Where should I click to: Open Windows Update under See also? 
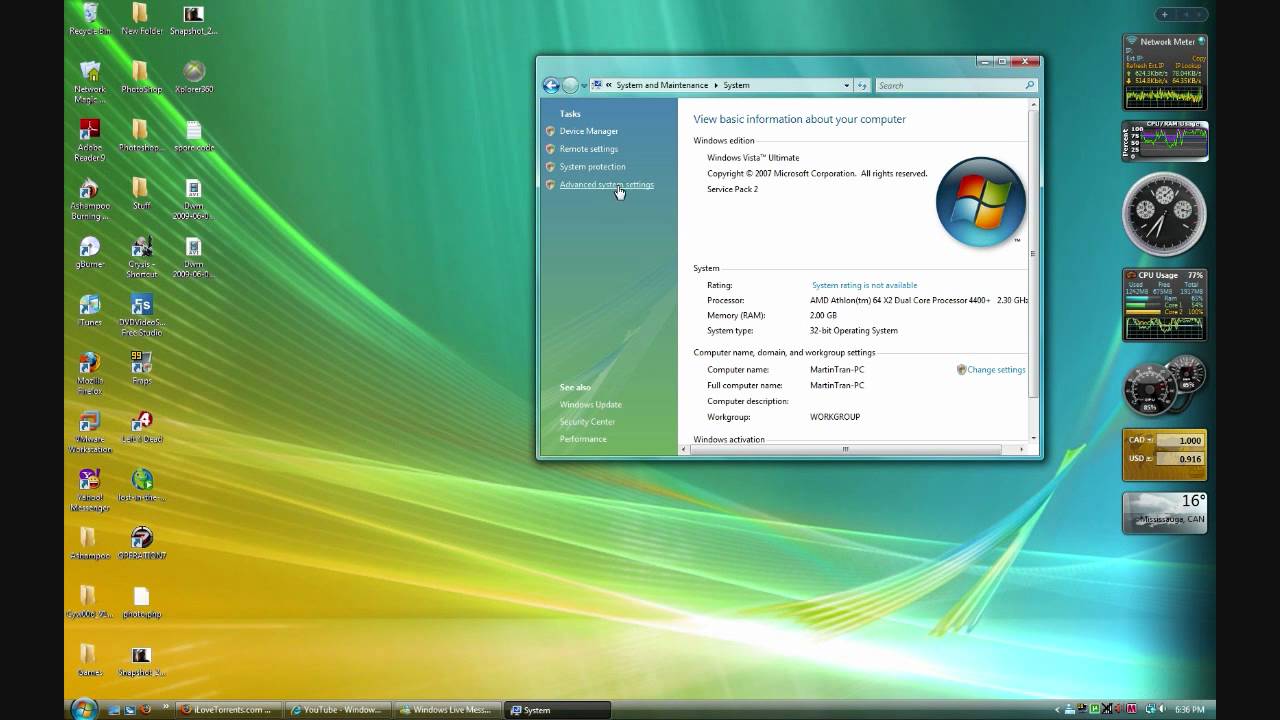[590, 405]
